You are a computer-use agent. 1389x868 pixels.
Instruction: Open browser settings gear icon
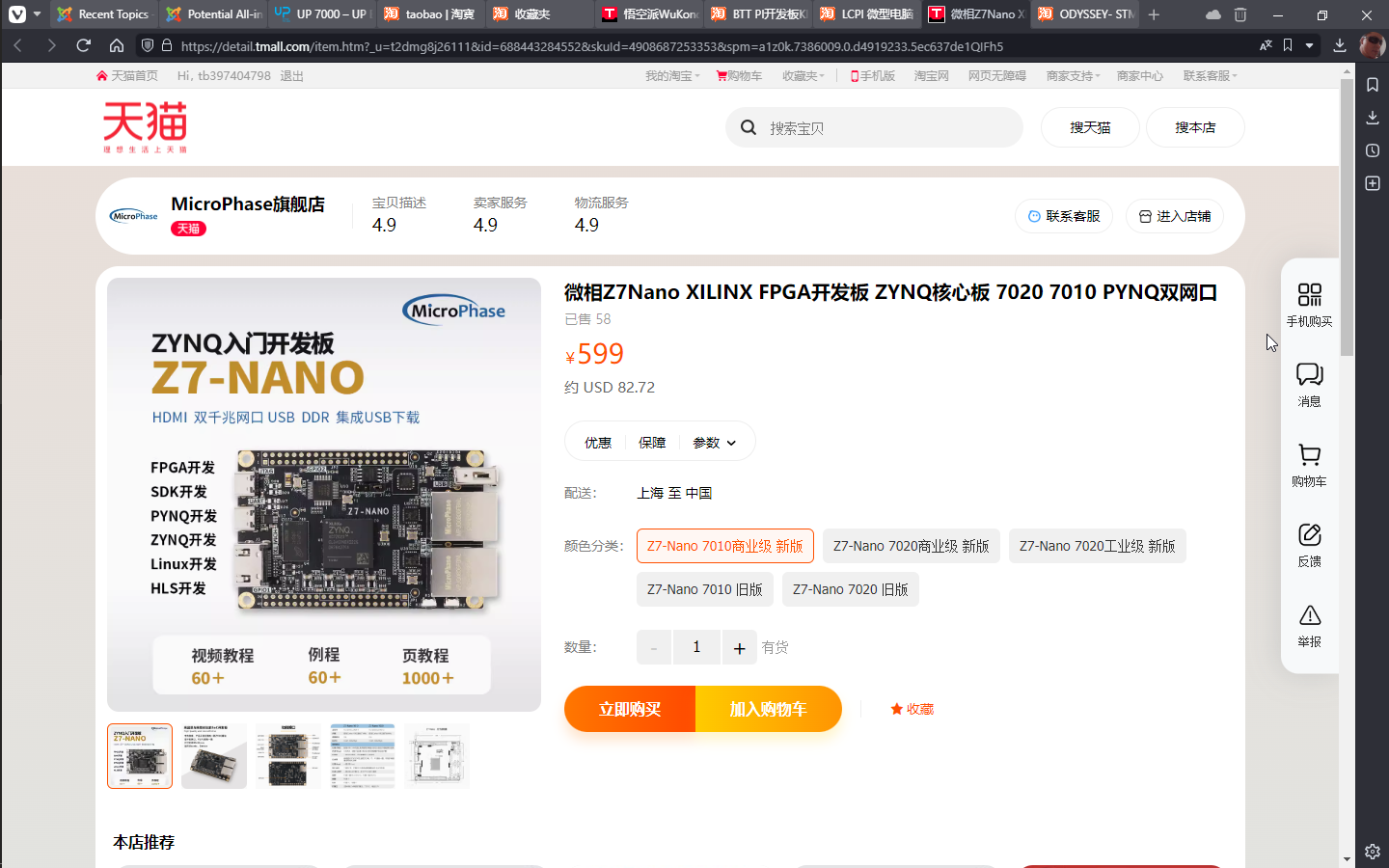[1373, 852]
